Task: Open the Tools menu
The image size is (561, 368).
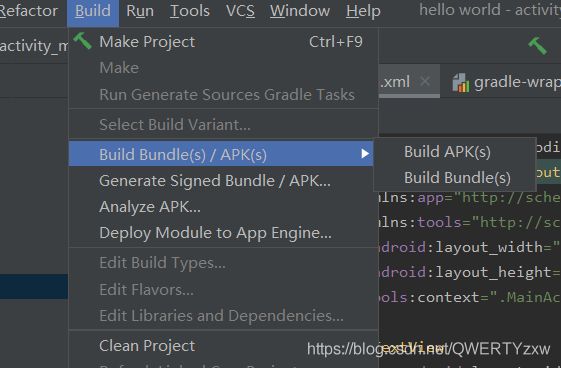Action: 190,11
